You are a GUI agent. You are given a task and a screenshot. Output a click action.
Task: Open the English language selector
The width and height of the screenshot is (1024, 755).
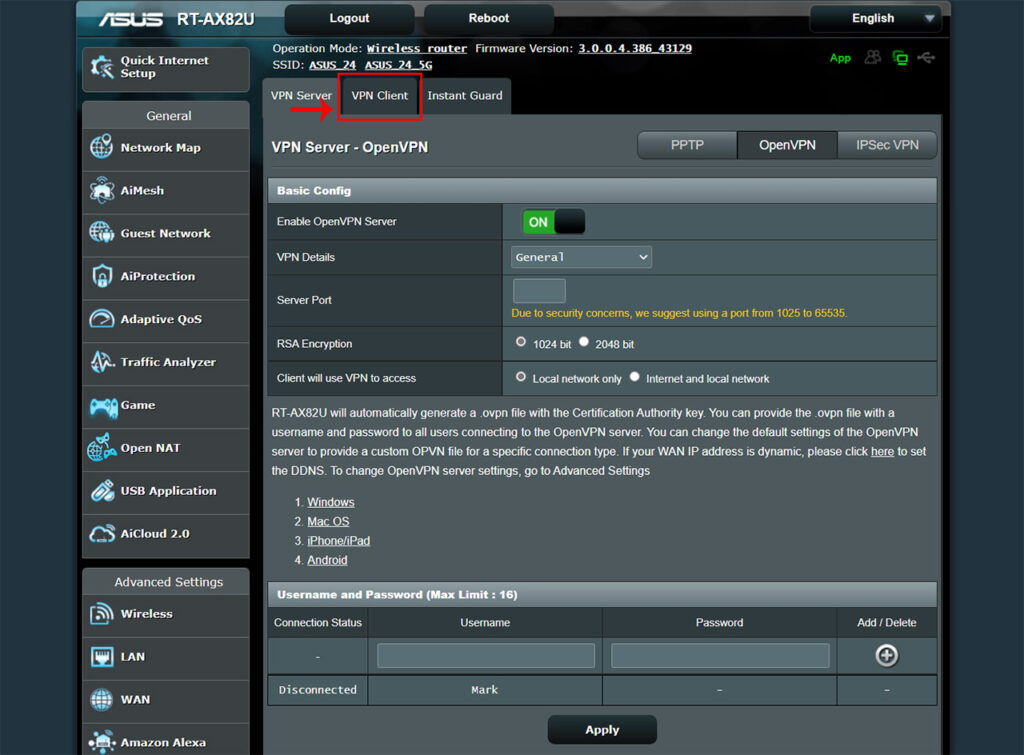tap(875, 18)
